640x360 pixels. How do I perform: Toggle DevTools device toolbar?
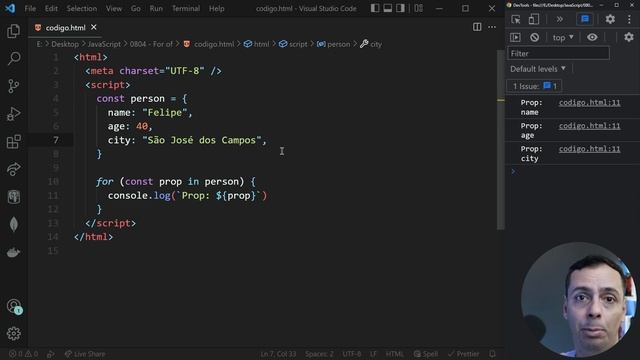[534, 19]
